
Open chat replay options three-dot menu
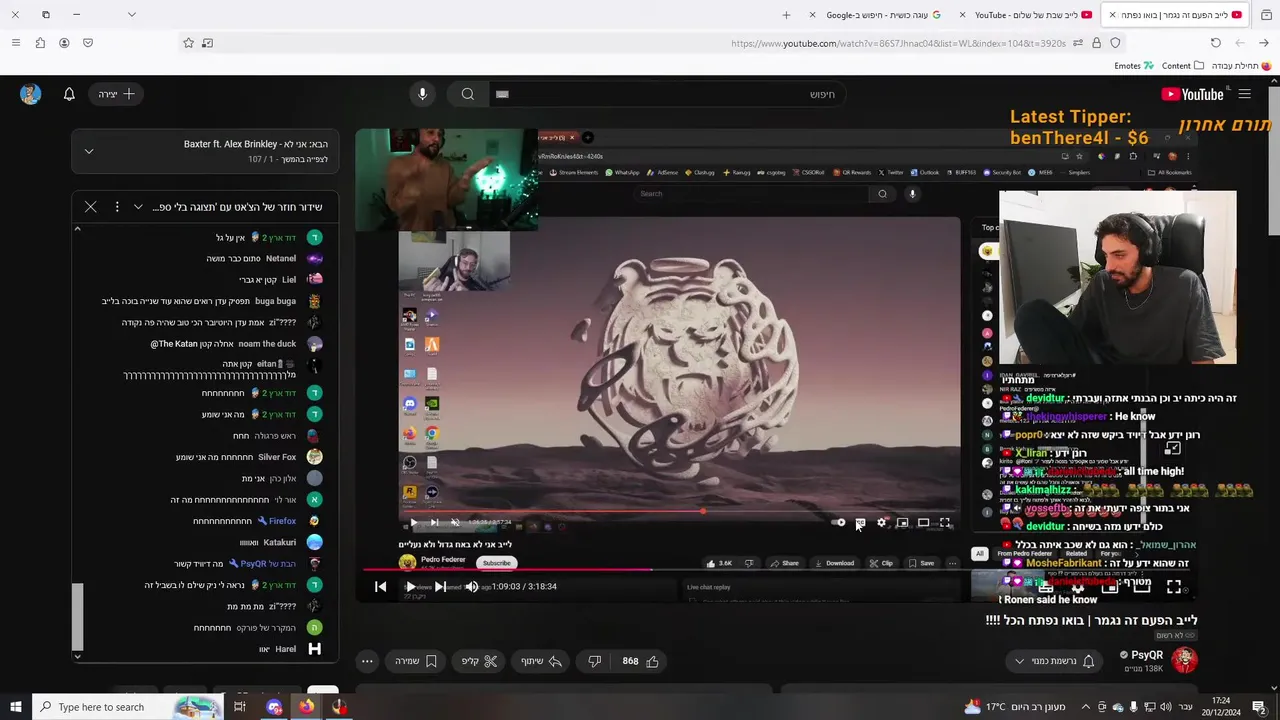point(117,207)
